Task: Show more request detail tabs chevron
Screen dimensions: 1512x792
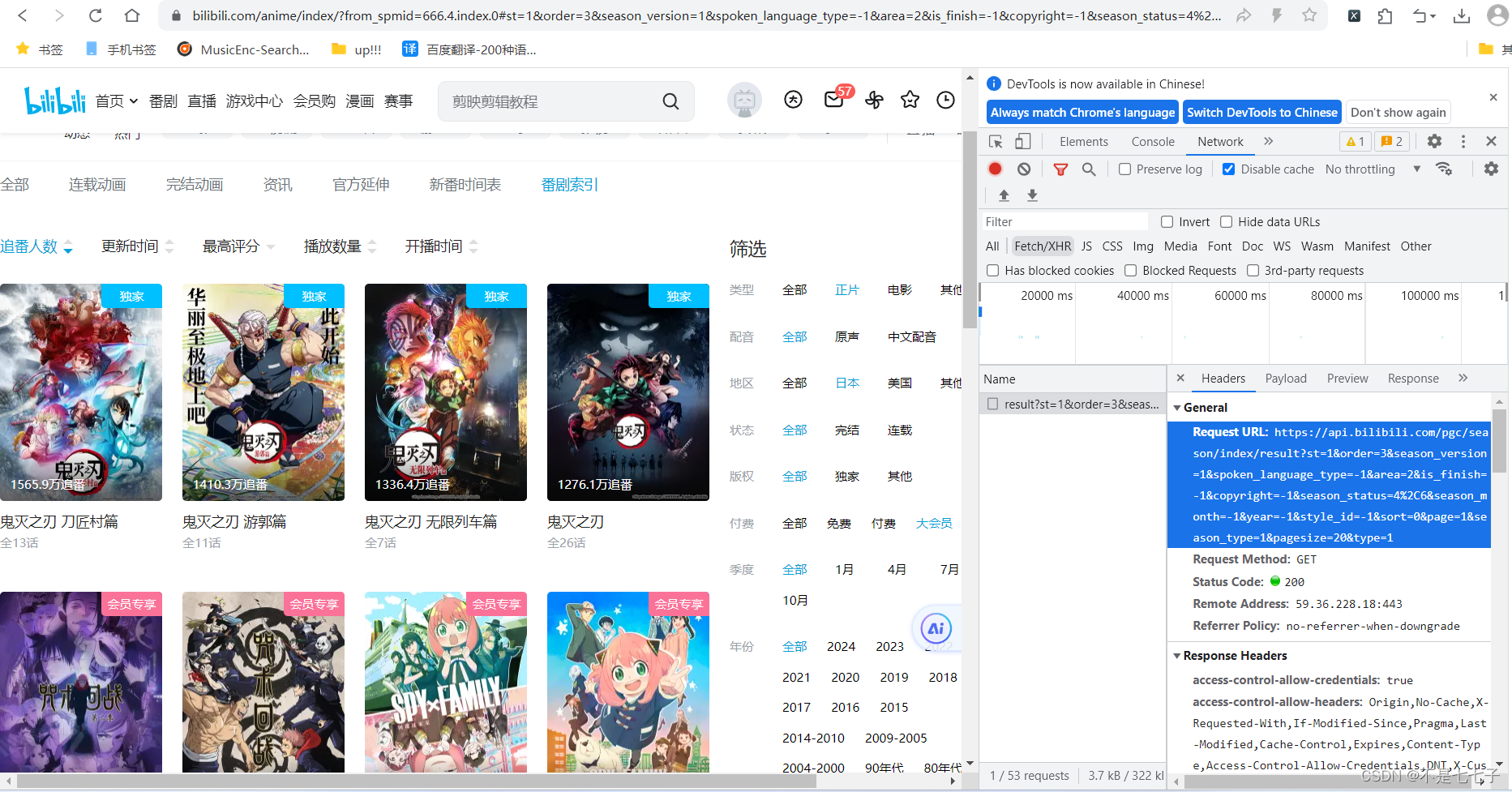Action: pyautogui.click(x=1463, y=378)
